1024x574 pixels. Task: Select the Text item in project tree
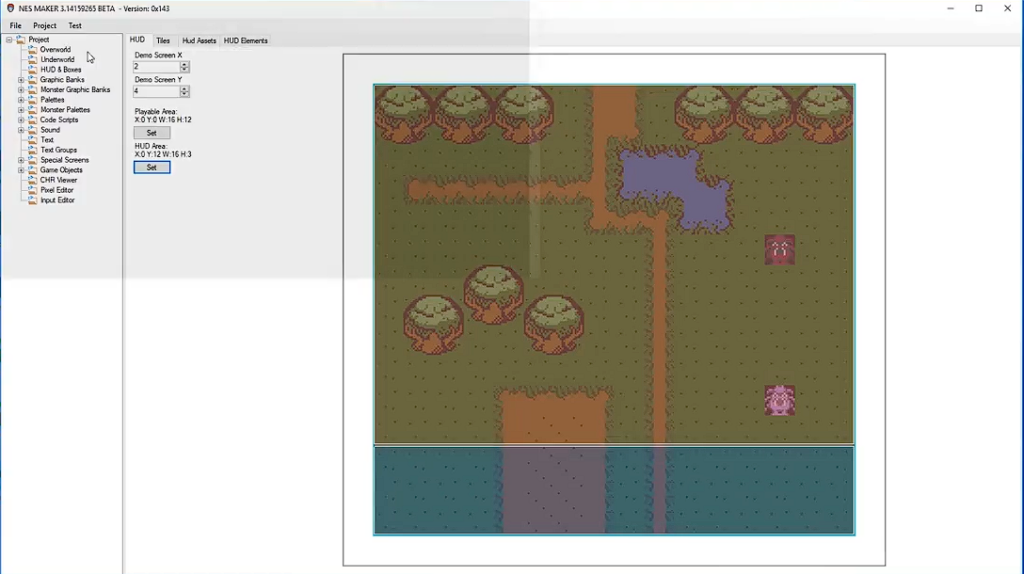47,140
